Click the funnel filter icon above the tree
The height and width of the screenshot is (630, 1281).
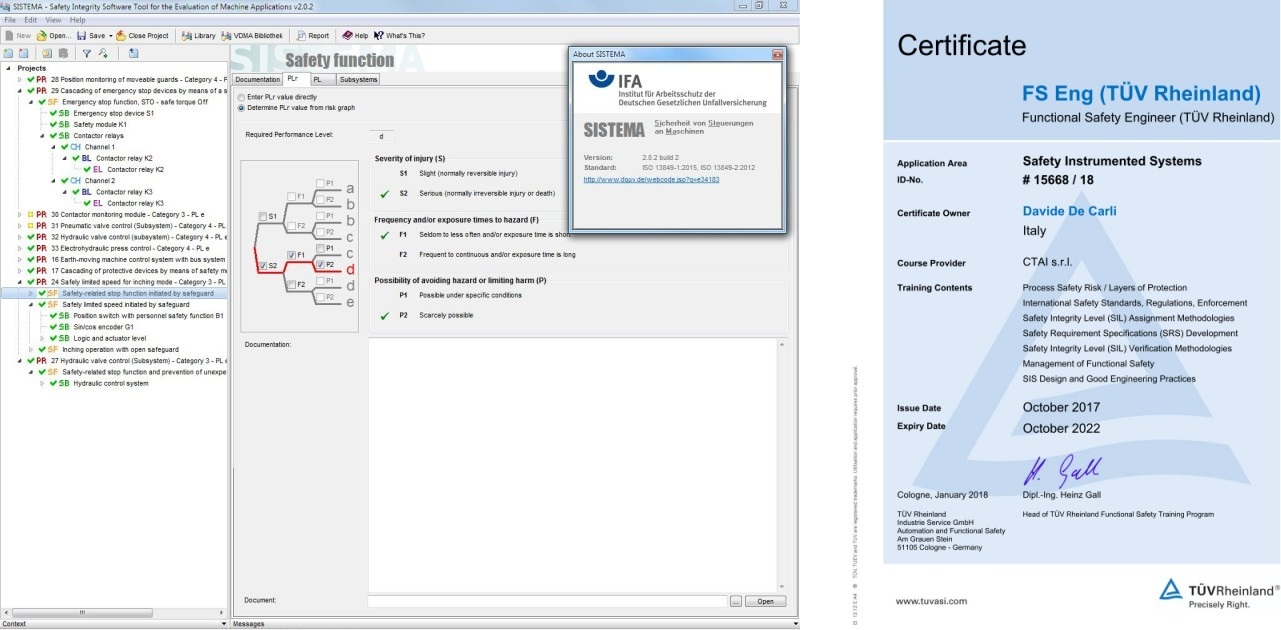tap(87, 53)
